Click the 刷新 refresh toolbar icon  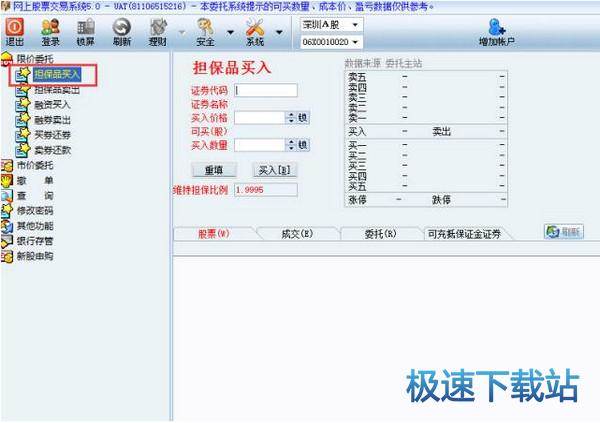click(122, 32)
